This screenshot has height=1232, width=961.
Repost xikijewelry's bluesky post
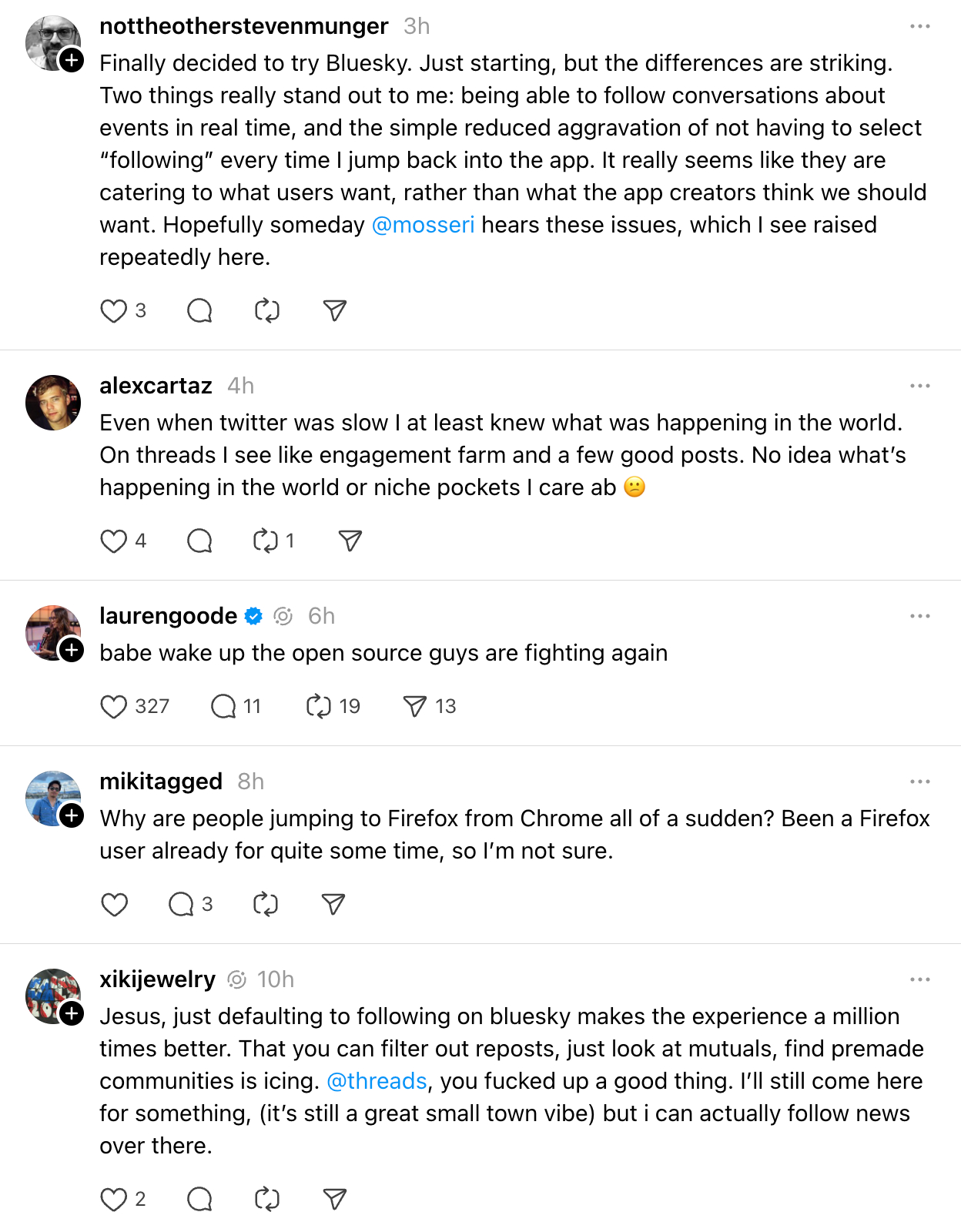[266, 1199]
